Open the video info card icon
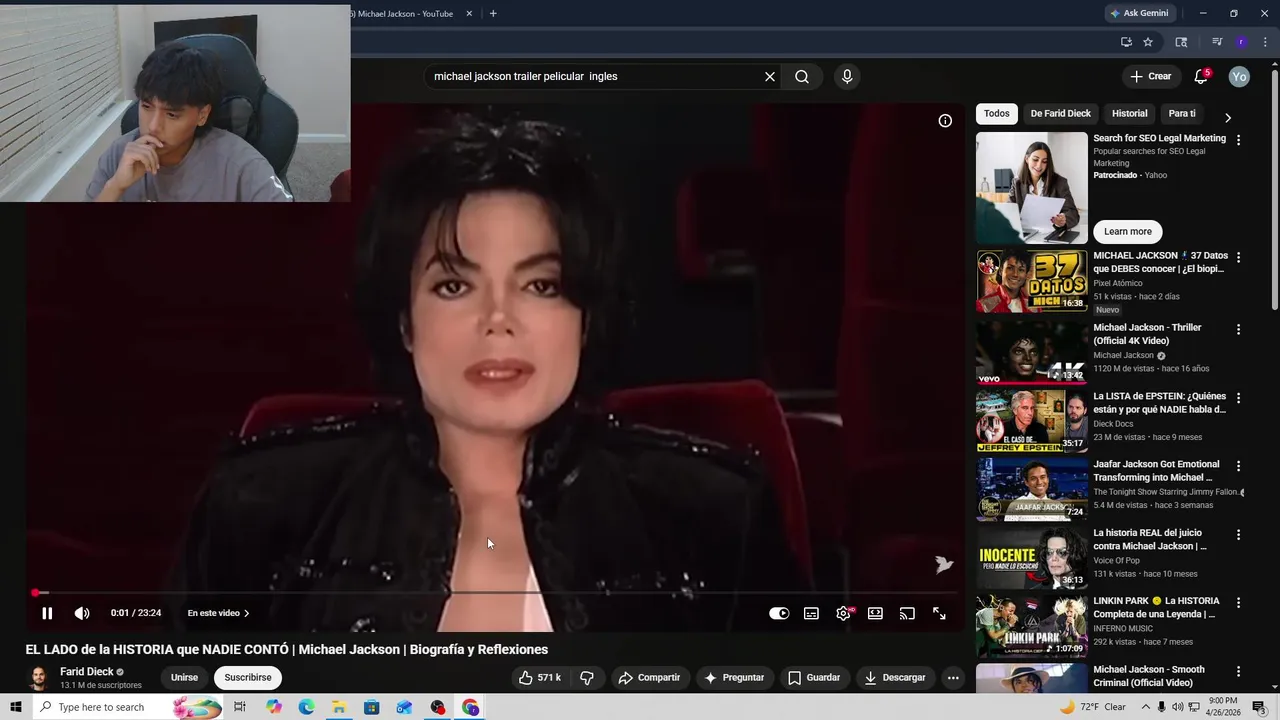The image size is (1280, 720). pyautogui.click(x=945, y=121)
